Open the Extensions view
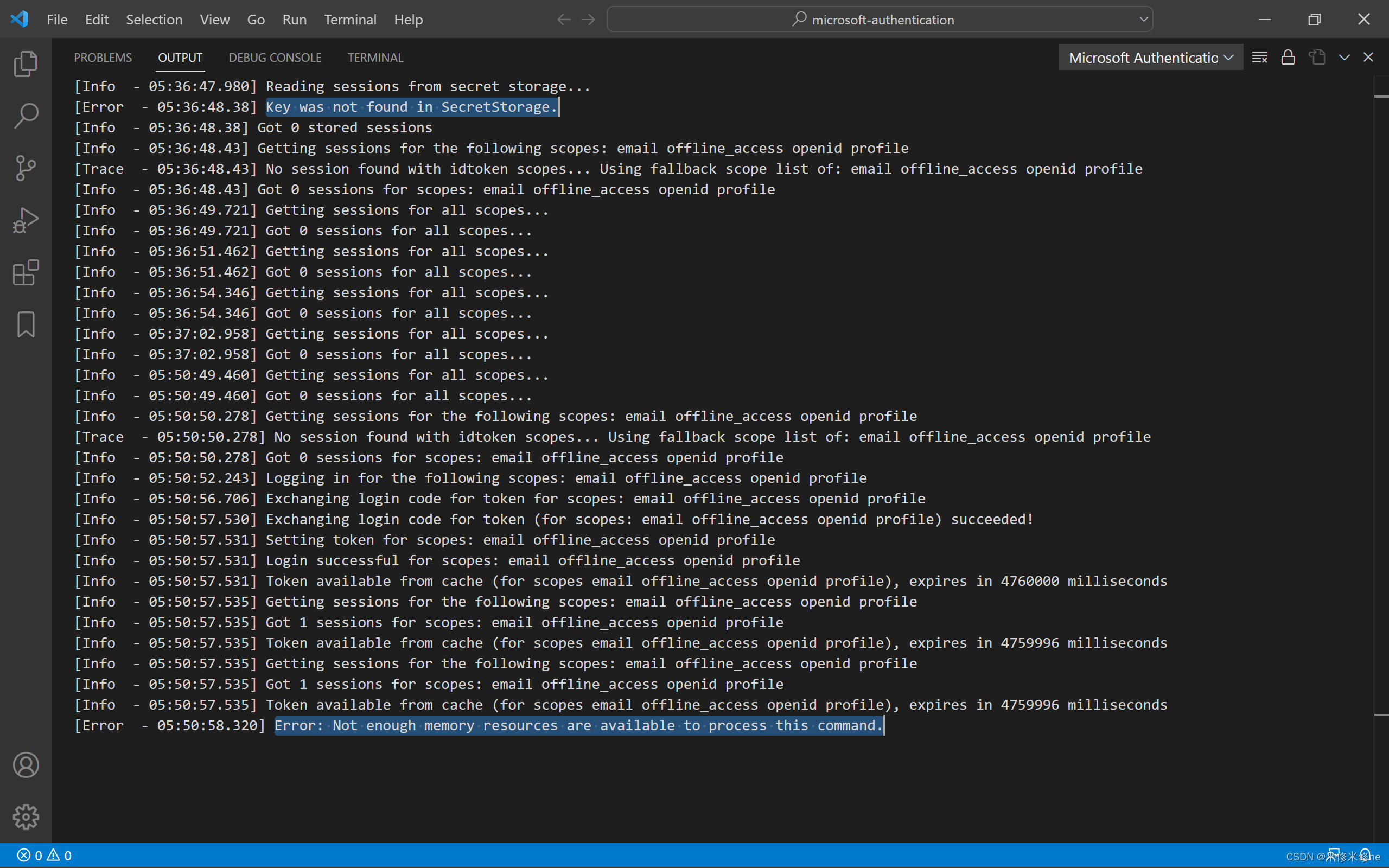 26,273
